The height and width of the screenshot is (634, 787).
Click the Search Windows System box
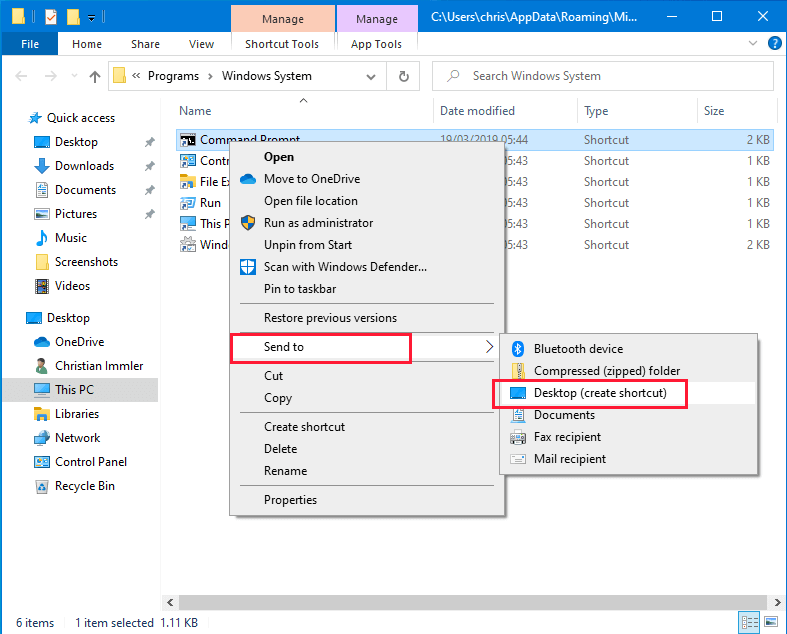(602, 76)
